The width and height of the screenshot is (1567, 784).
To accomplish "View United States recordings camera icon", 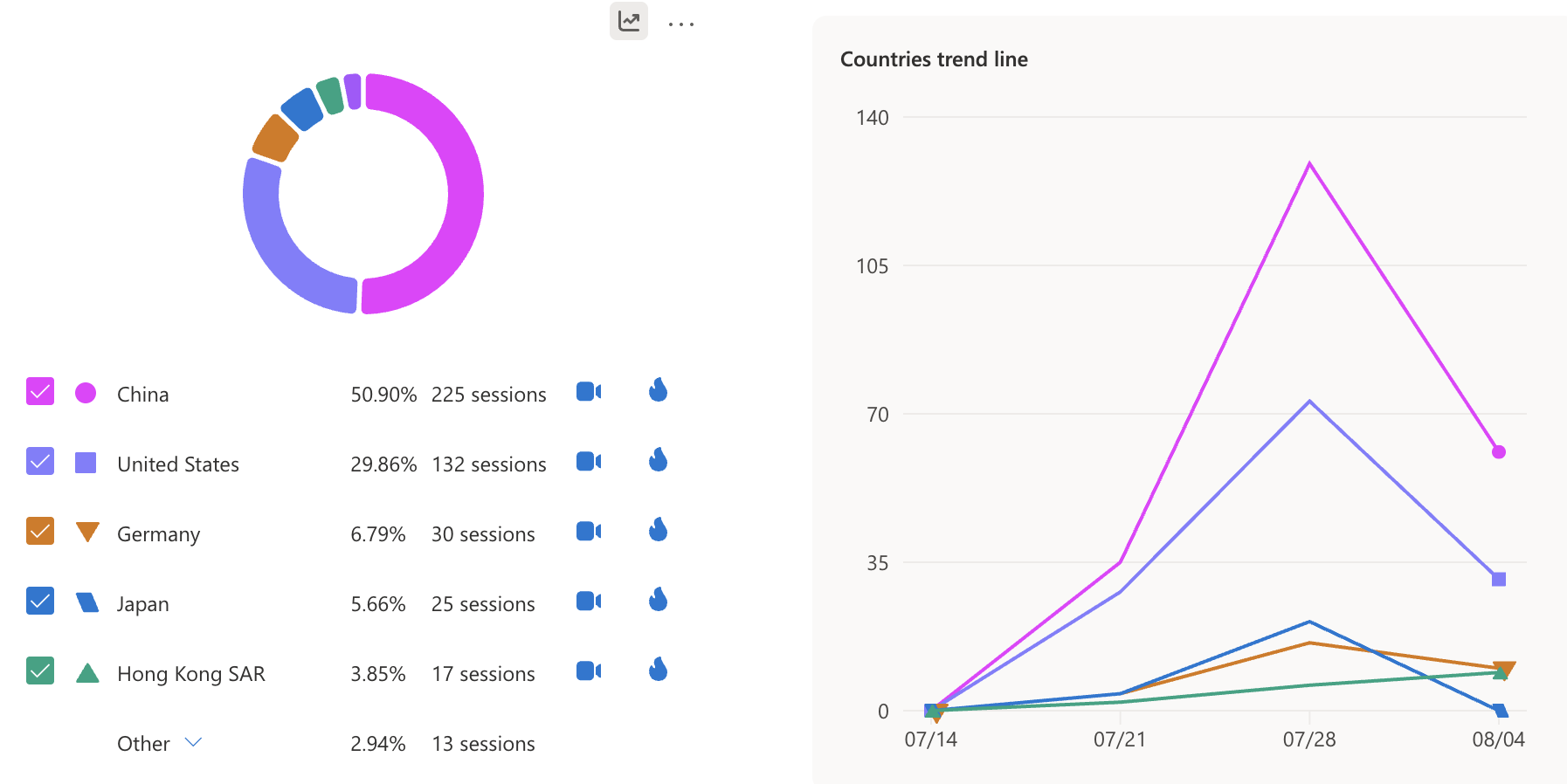I will point(589,462).
